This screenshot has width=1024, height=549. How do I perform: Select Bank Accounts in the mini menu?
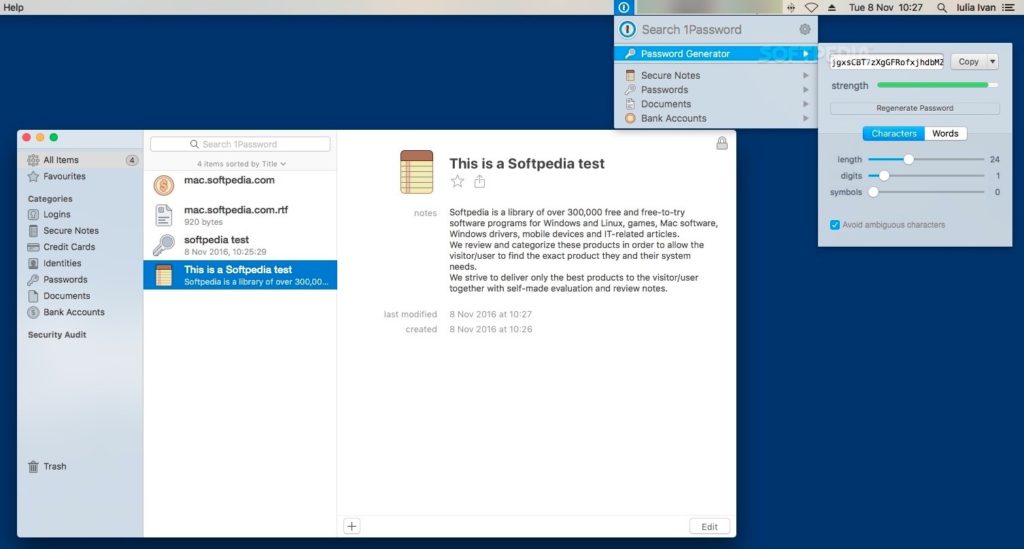[716, 118]
